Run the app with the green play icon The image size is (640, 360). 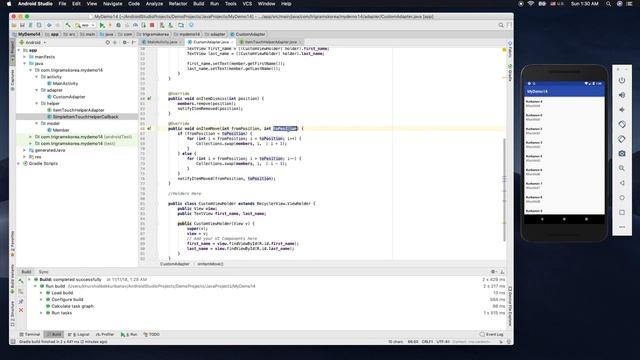[x=102, y=25]
